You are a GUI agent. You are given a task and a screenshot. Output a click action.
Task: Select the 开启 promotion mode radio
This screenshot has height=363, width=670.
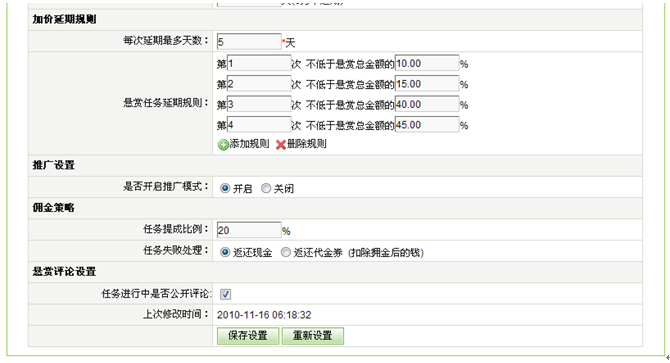pos(225,188)
